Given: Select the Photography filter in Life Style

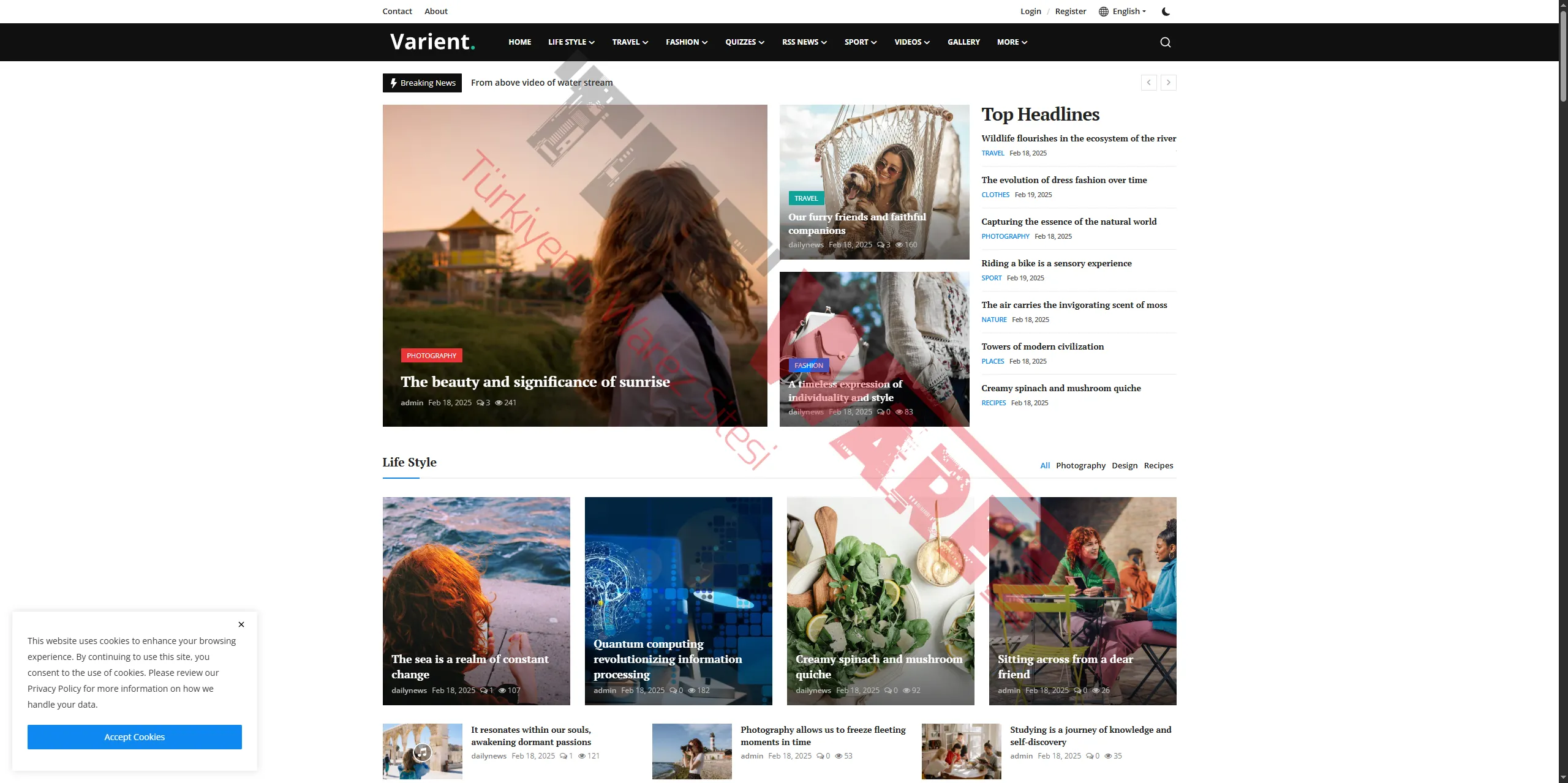Looking at the screenshot, I should click(x=1081, y=465).
